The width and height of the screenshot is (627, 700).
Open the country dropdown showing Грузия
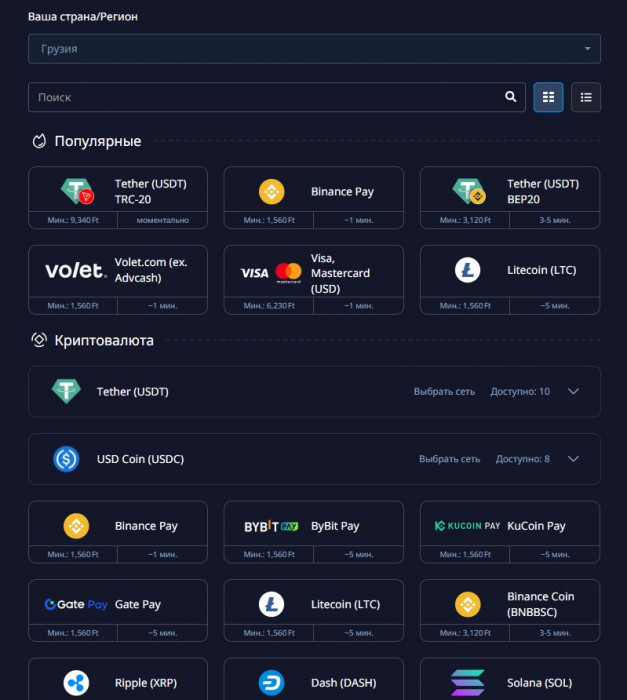(314, 49)
